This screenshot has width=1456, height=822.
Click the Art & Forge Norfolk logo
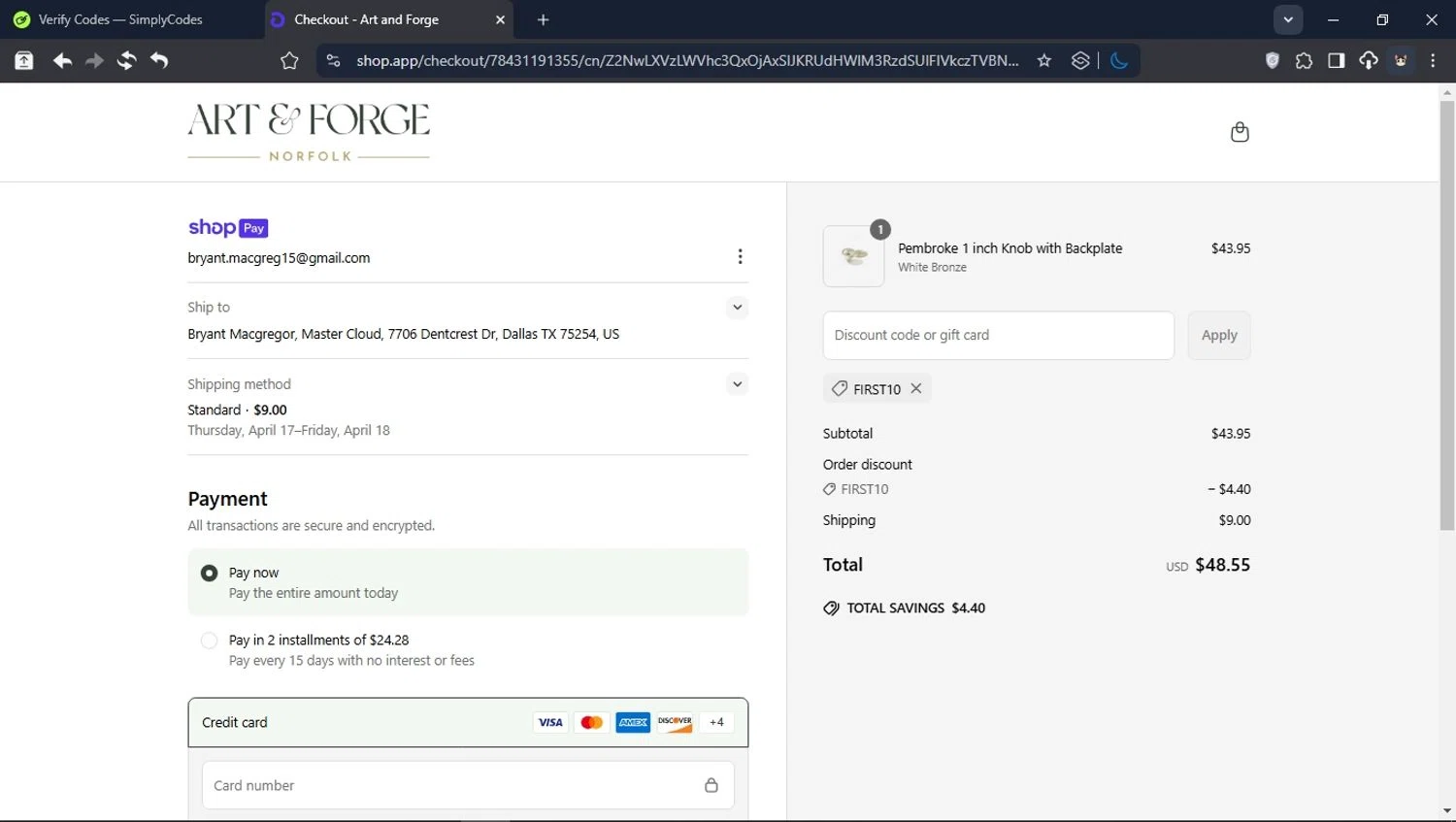pos(309,133)
